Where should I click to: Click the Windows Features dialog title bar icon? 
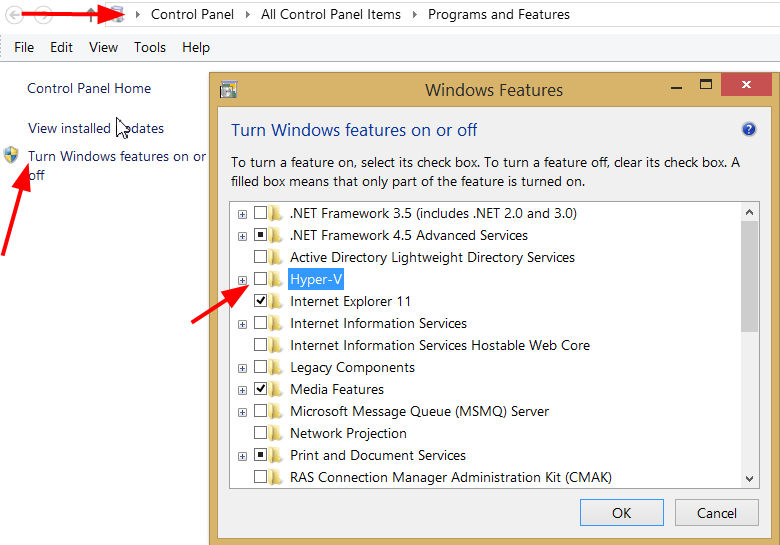click(x=228, y=90)
